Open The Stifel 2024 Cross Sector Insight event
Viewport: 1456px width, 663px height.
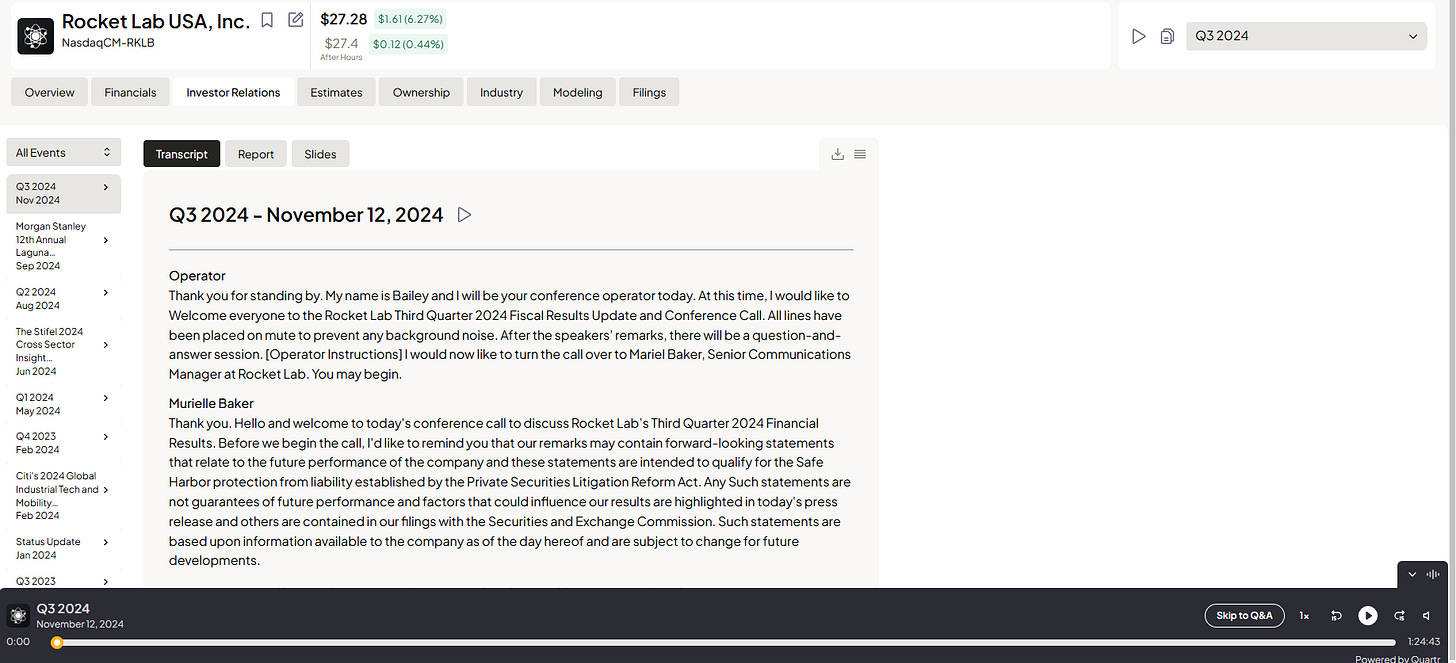coord(63,351)
